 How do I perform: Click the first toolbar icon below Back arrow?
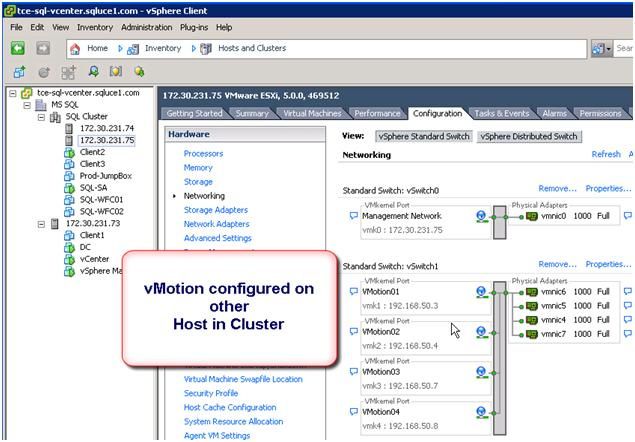coord(19,72)
